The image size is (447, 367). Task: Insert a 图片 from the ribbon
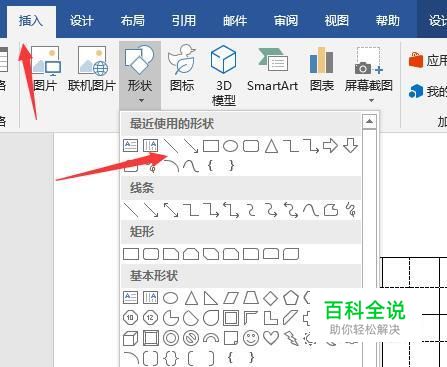click(x=45, y=69)
